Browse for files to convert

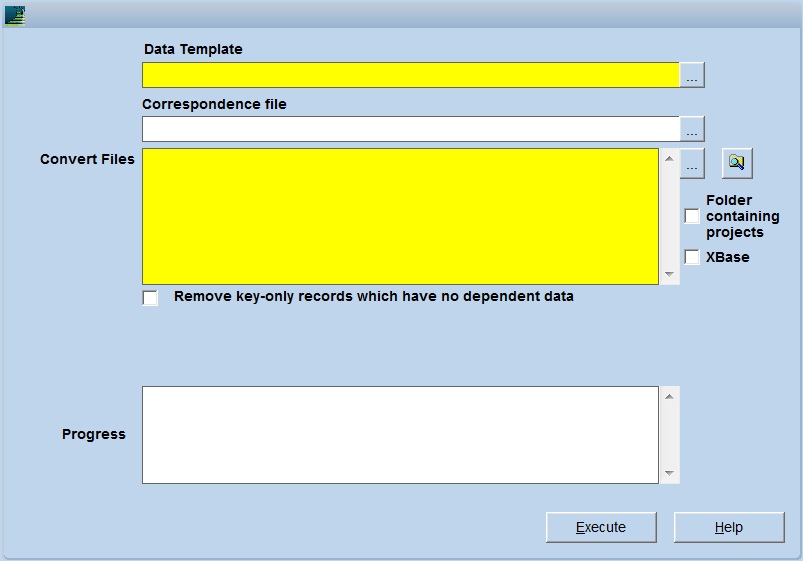(x=692, y=163)
